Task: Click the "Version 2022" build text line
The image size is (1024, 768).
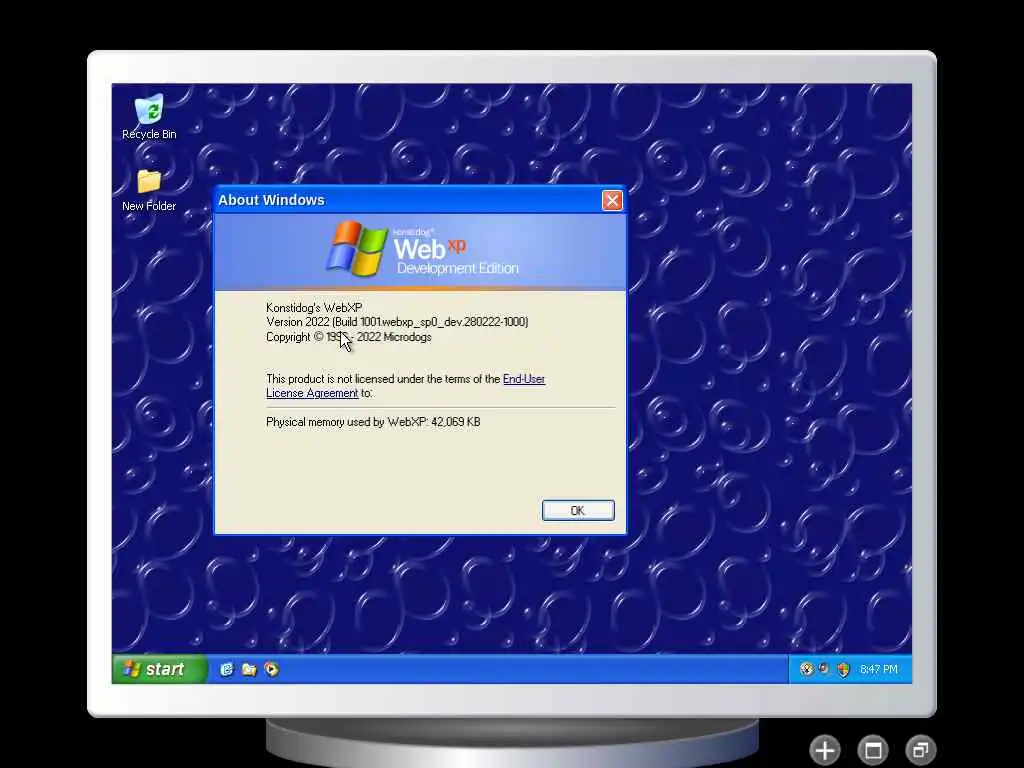Action: [397, 322]
